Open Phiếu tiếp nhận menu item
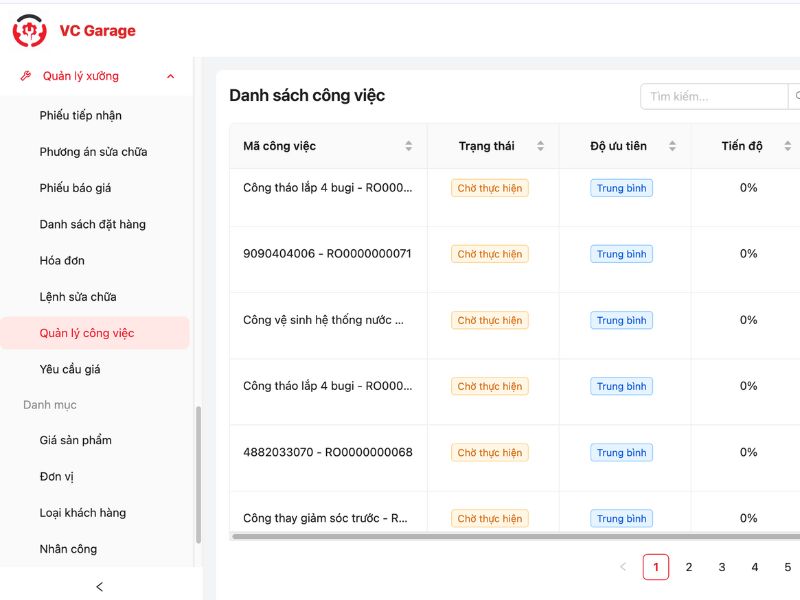 click(x=81, y=115)
